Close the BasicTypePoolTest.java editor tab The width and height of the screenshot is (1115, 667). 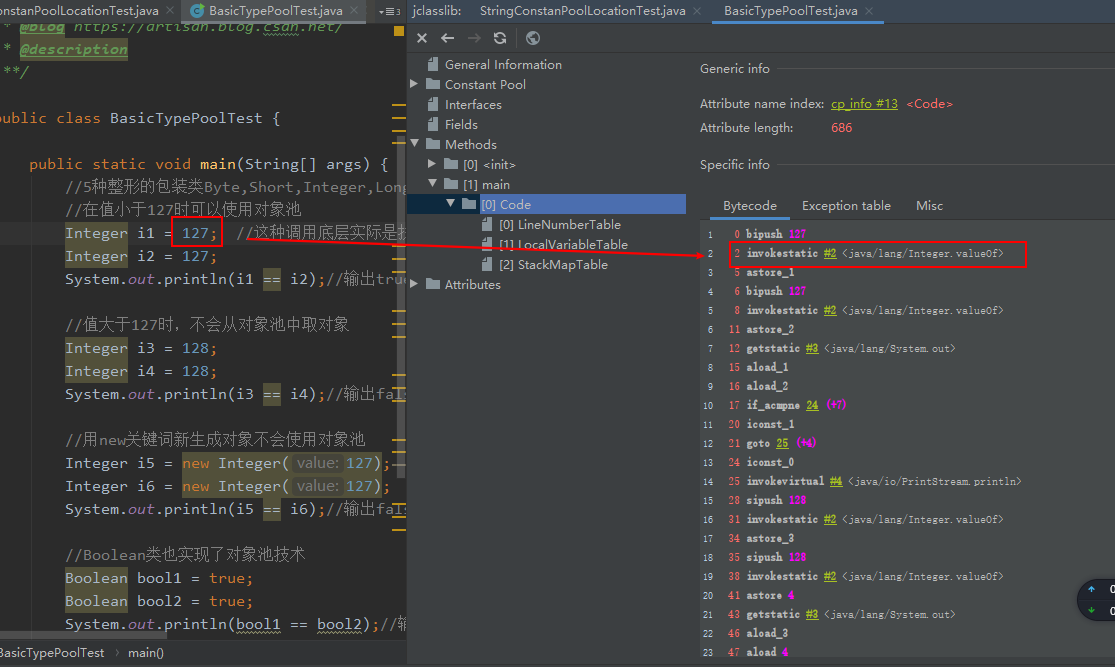click(354, 11)
